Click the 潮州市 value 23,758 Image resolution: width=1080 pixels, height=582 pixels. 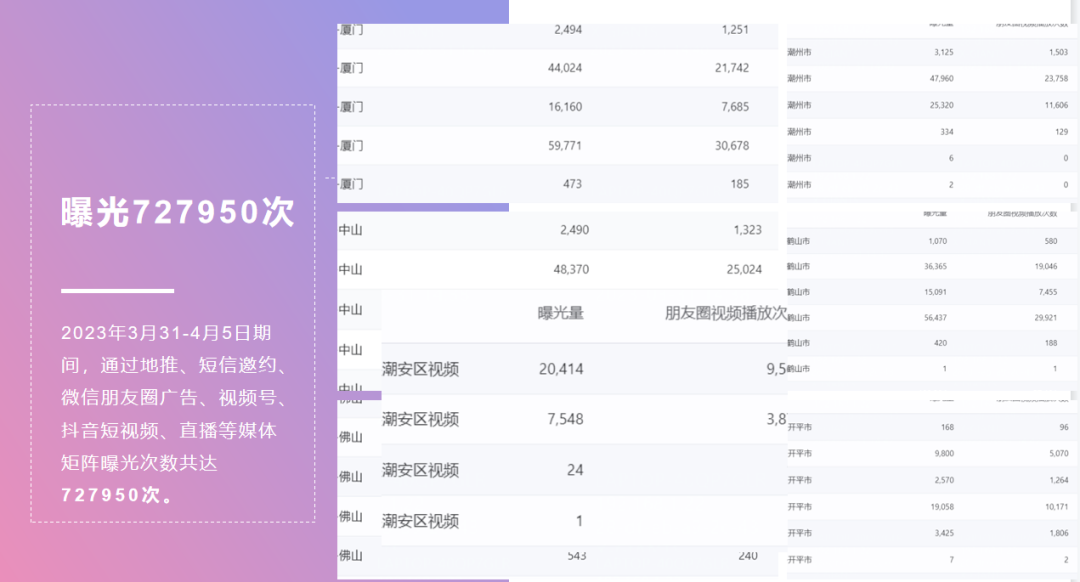(x=1056, y=79)
